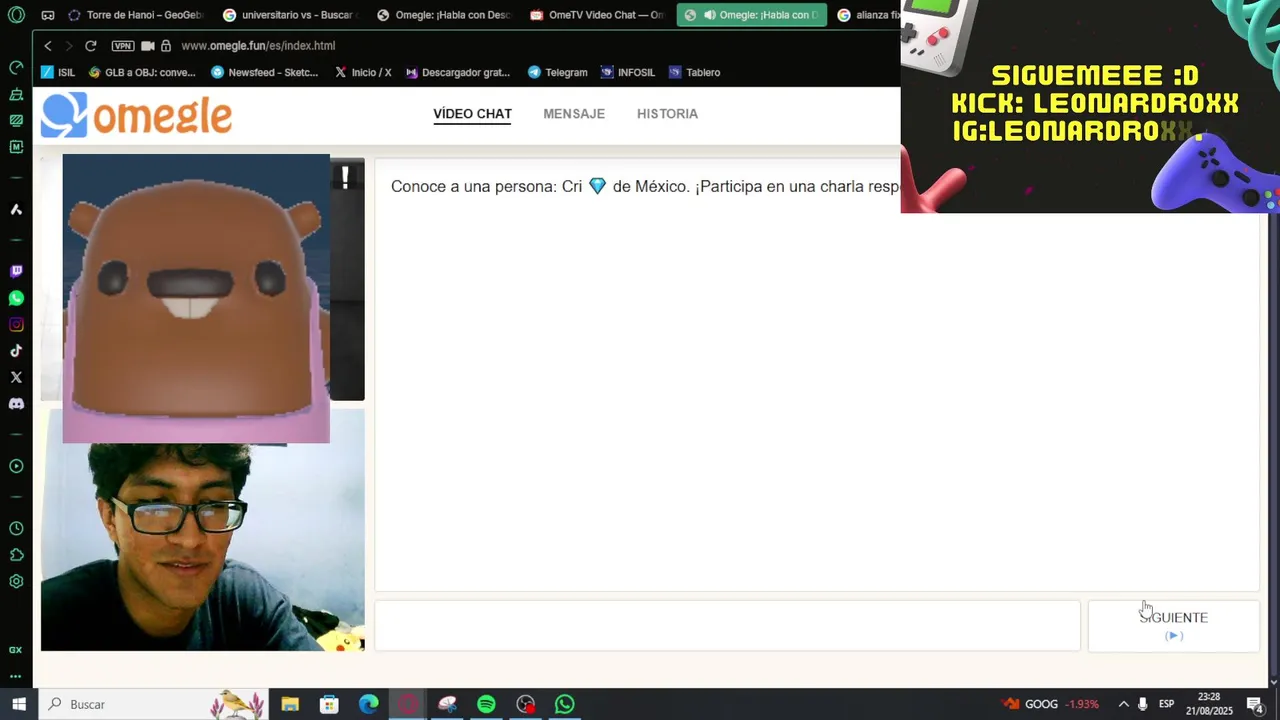Viewport: 1280px width, 720px height.
Task: Open Aria AI icon in sidebar
Action: (x=16, y=210)
